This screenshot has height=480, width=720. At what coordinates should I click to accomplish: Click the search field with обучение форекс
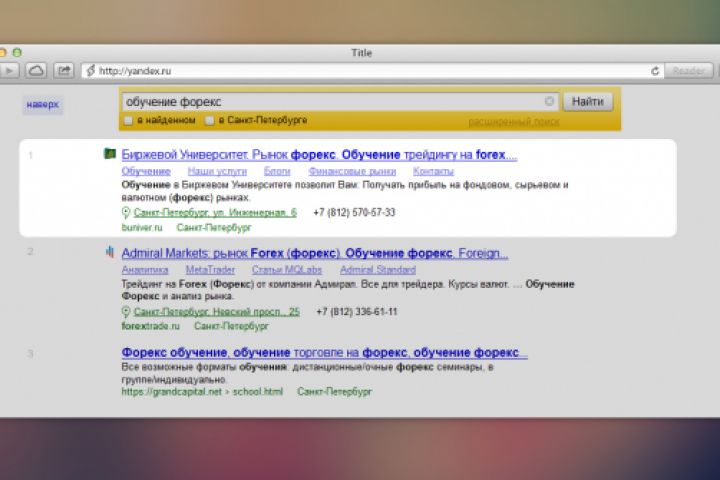(340, 102)
